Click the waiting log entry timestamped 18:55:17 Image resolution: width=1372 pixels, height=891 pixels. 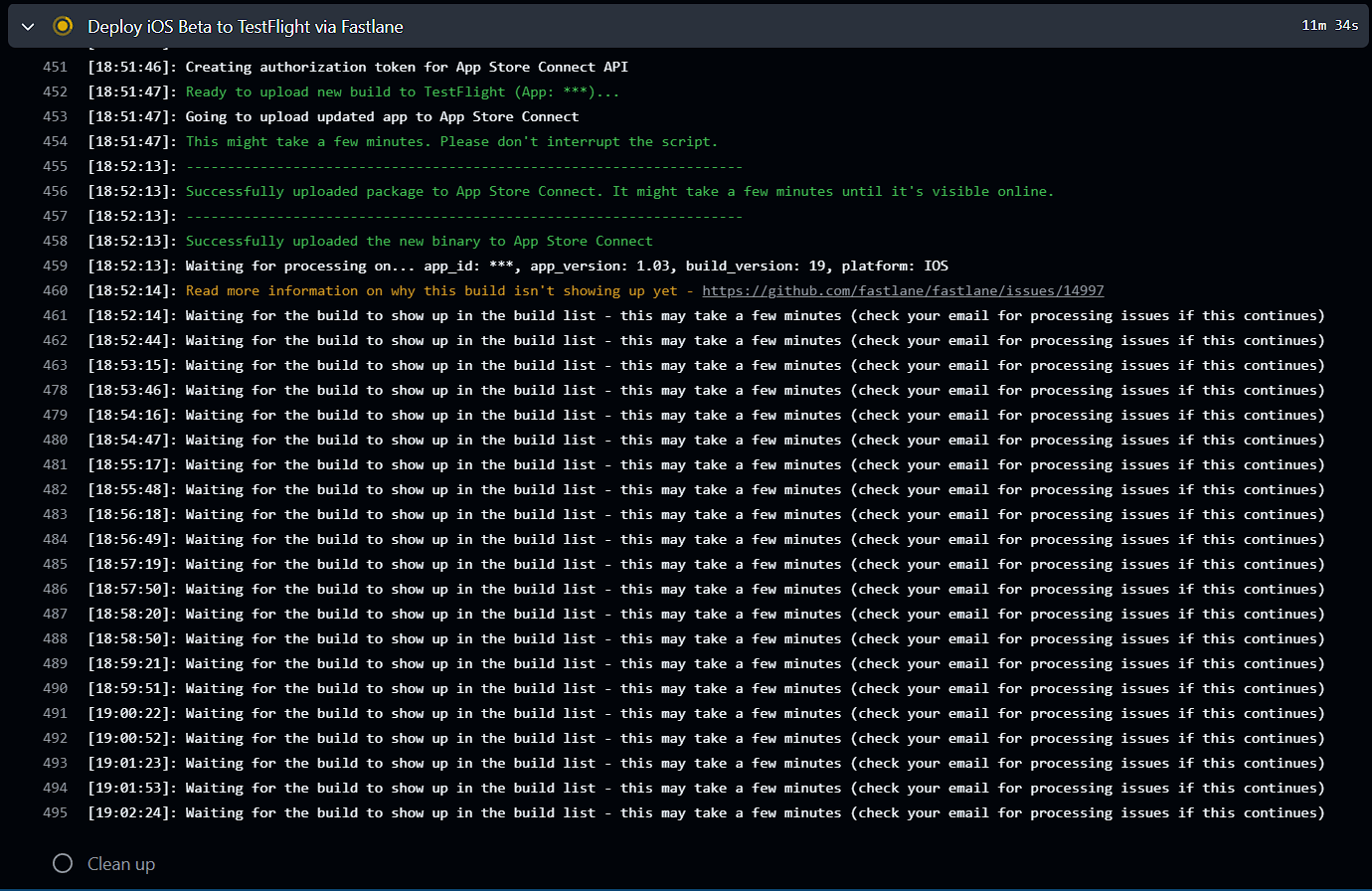pos(706,464)
